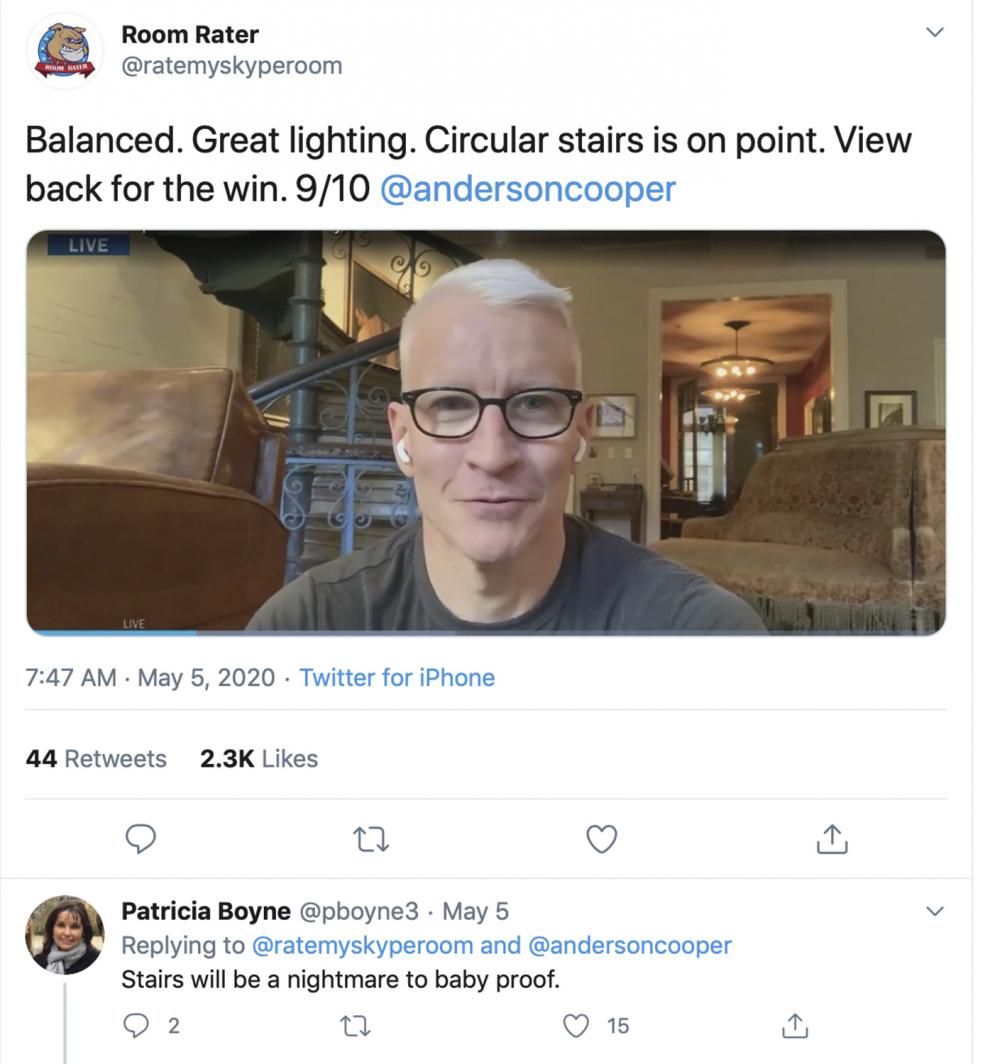
Task: Visit the @ratemyskyperoom handle in header
Action: coord(231,66)
